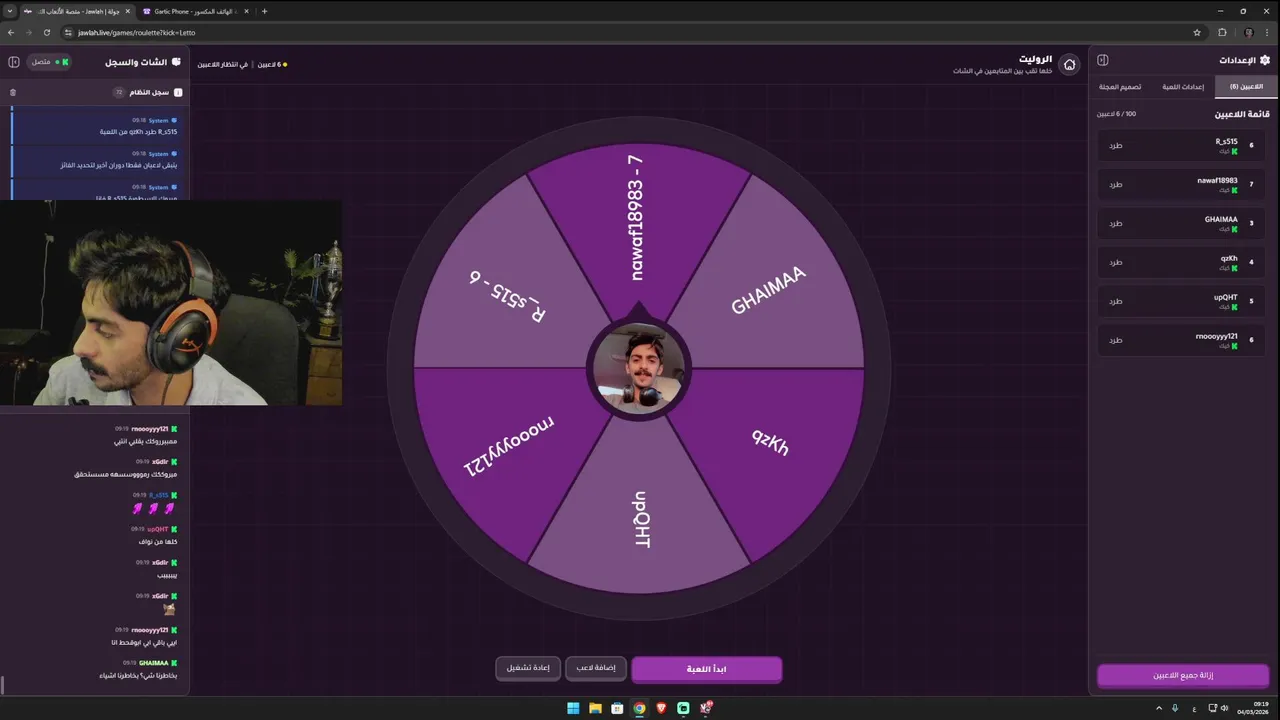Screen dimensions: 1280x720
Task: Click the microphone tray icon
Action: (1175, 708)
